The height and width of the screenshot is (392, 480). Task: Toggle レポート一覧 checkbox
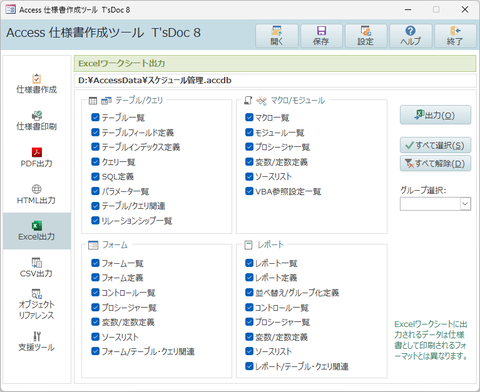coord(249,263)
